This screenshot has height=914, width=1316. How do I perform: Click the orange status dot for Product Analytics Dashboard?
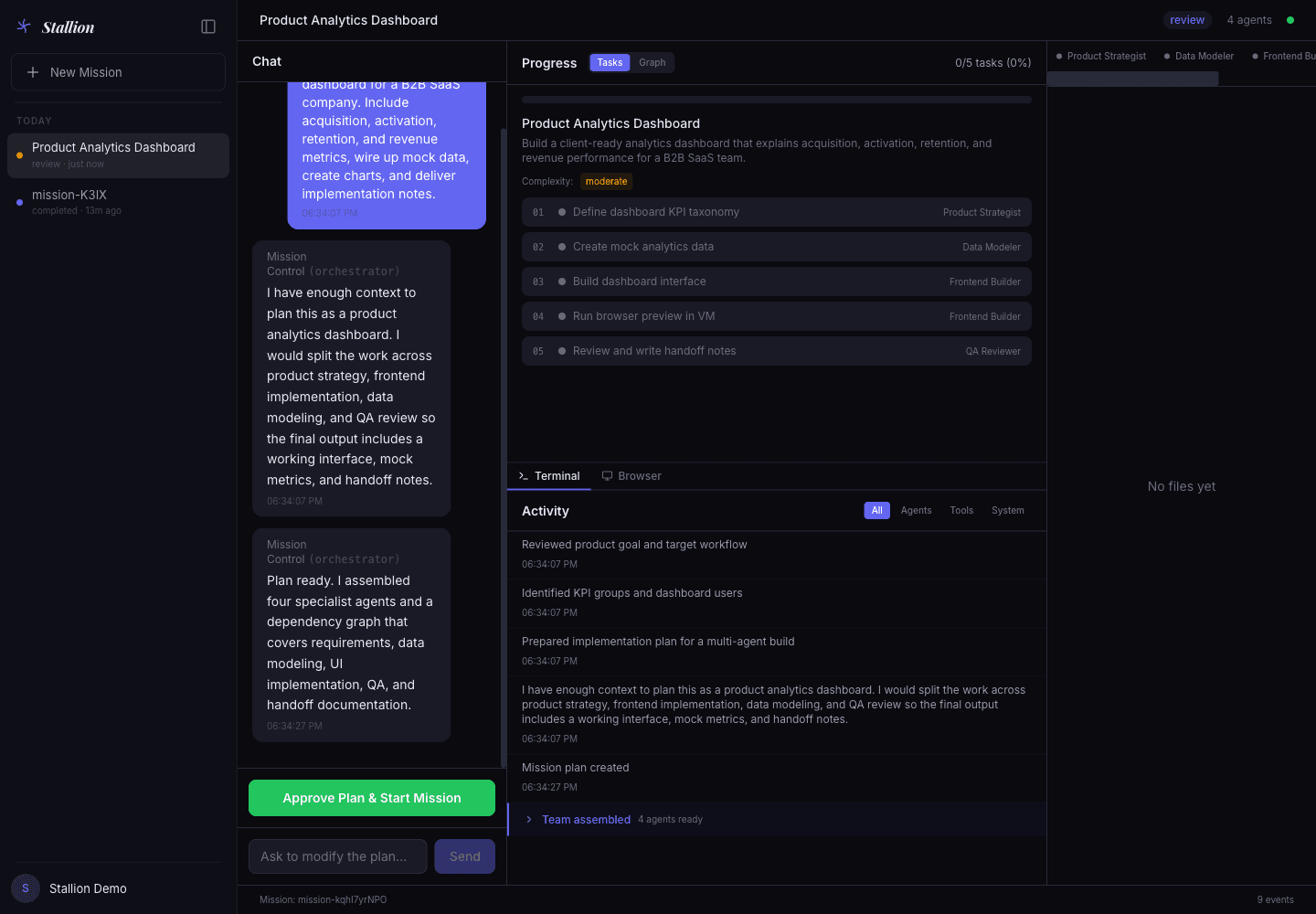click(20, 155)
